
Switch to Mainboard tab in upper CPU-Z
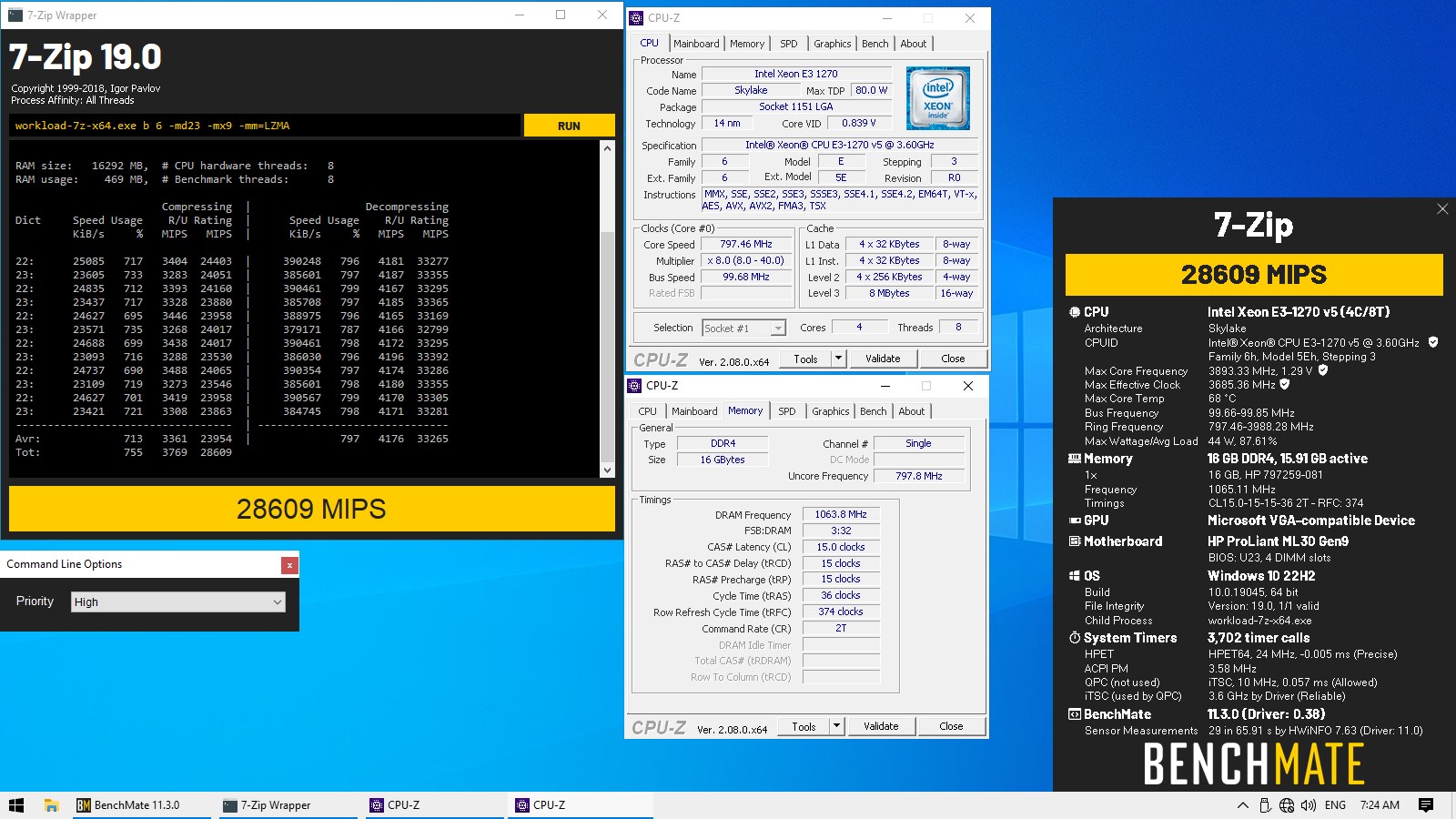(696, 44)
